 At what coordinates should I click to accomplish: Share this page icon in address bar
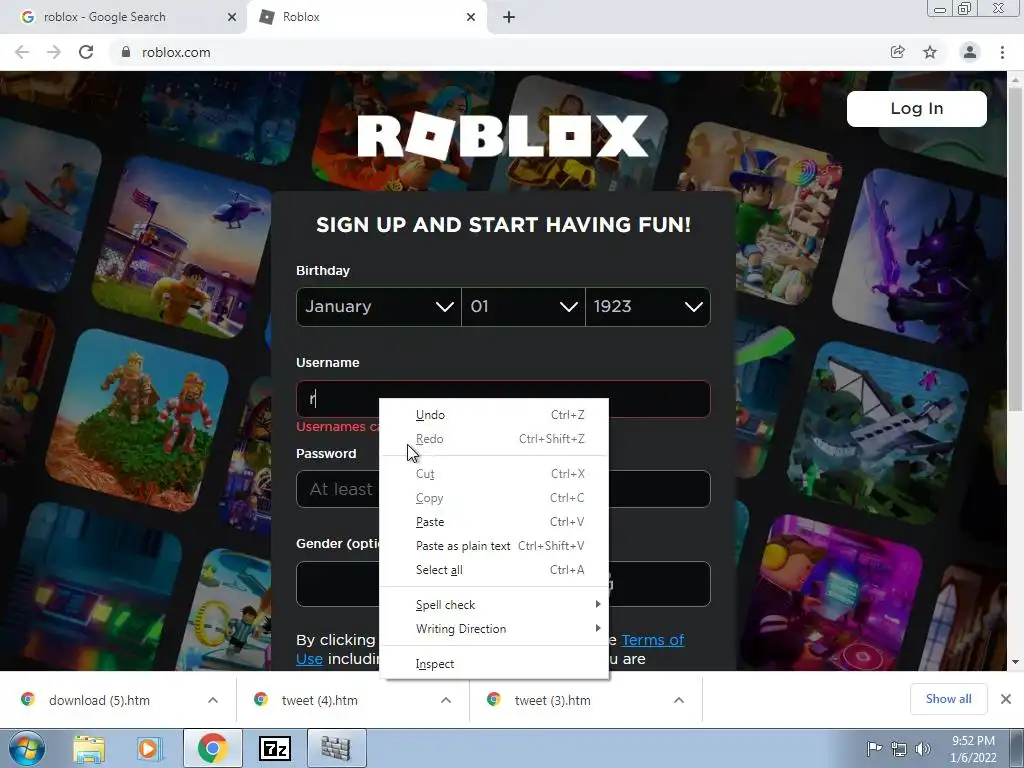click(897, 52)
